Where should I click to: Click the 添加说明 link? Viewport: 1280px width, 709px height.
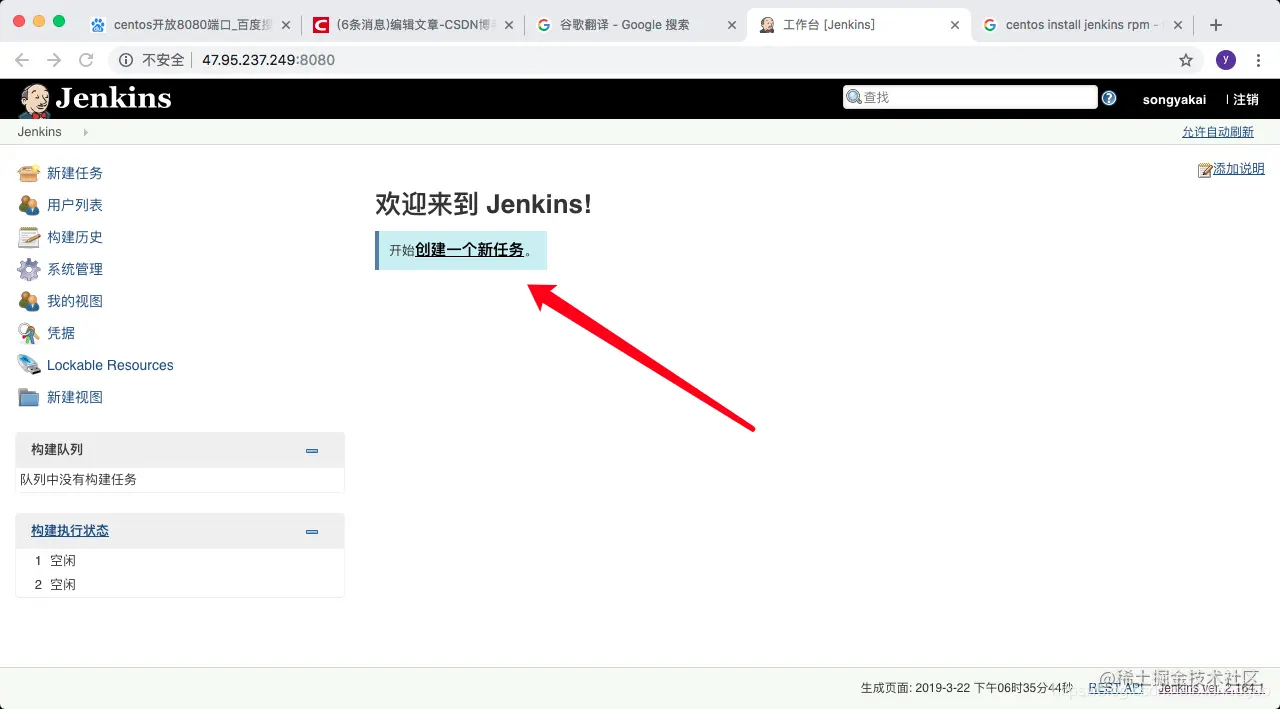coord(1239,169)
